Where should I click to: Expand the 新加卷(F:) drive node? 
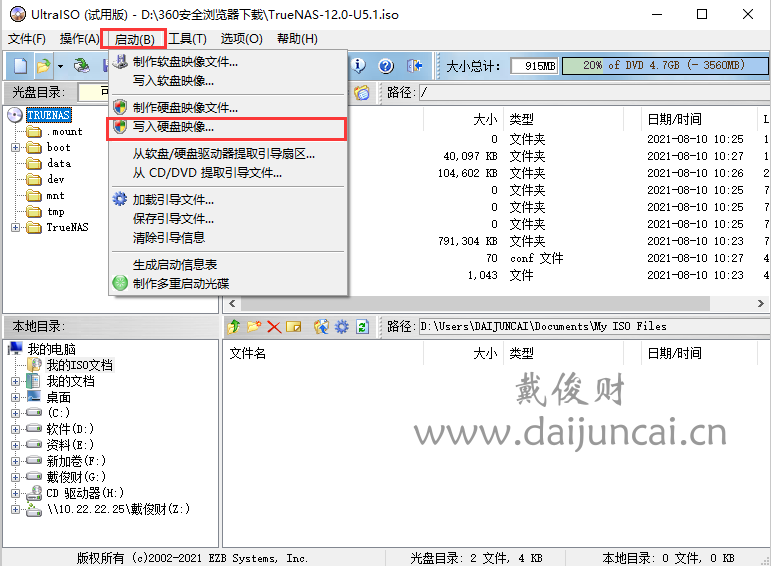16,461
